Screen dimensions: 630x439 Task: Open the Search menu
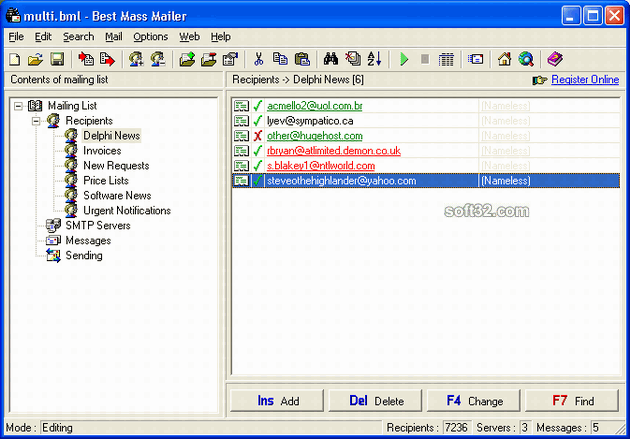click(x=78, y=37)
